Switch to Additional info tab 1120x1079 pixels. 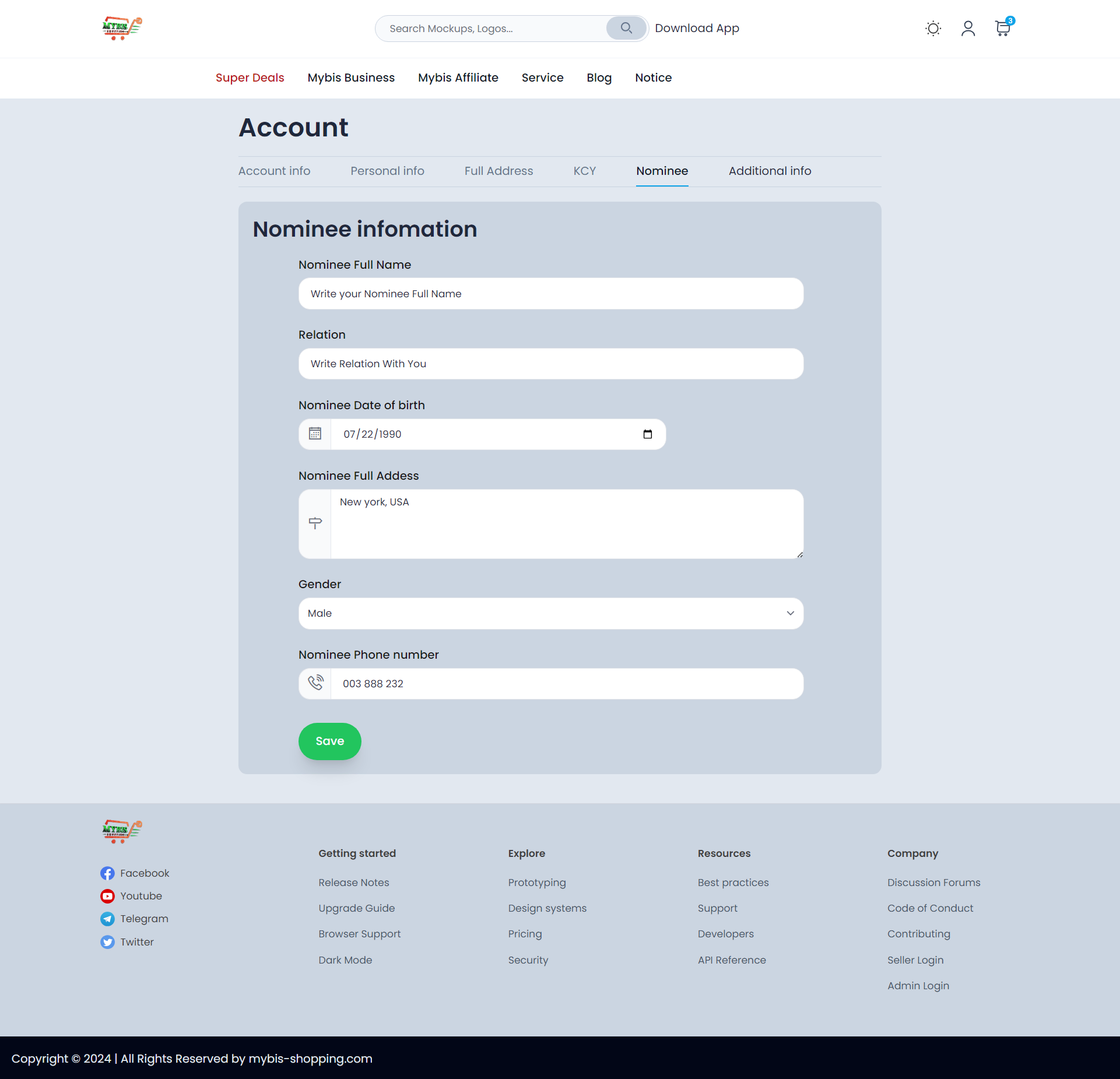click(770, 171)
